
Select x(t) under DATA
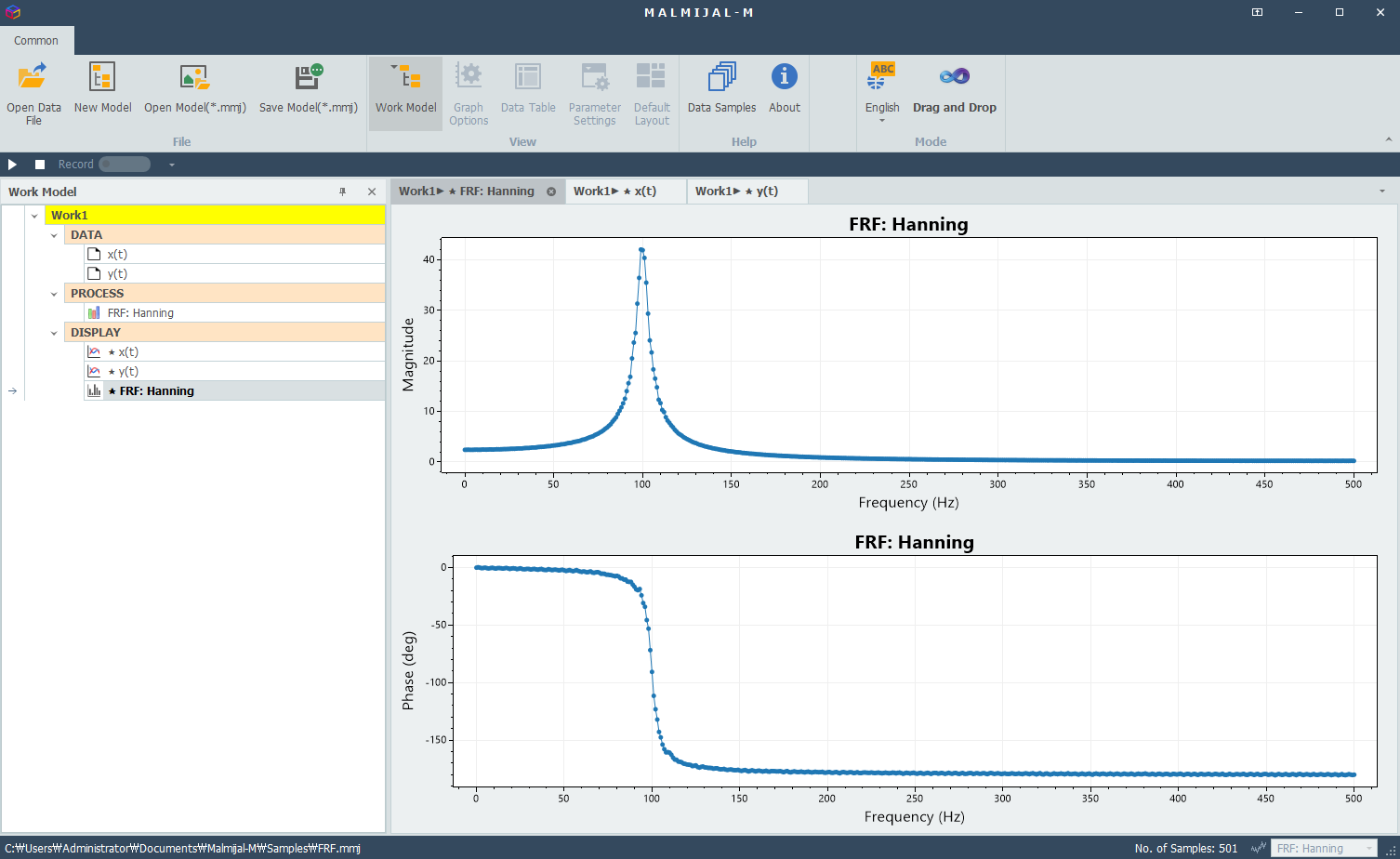[x=234, y=254]
